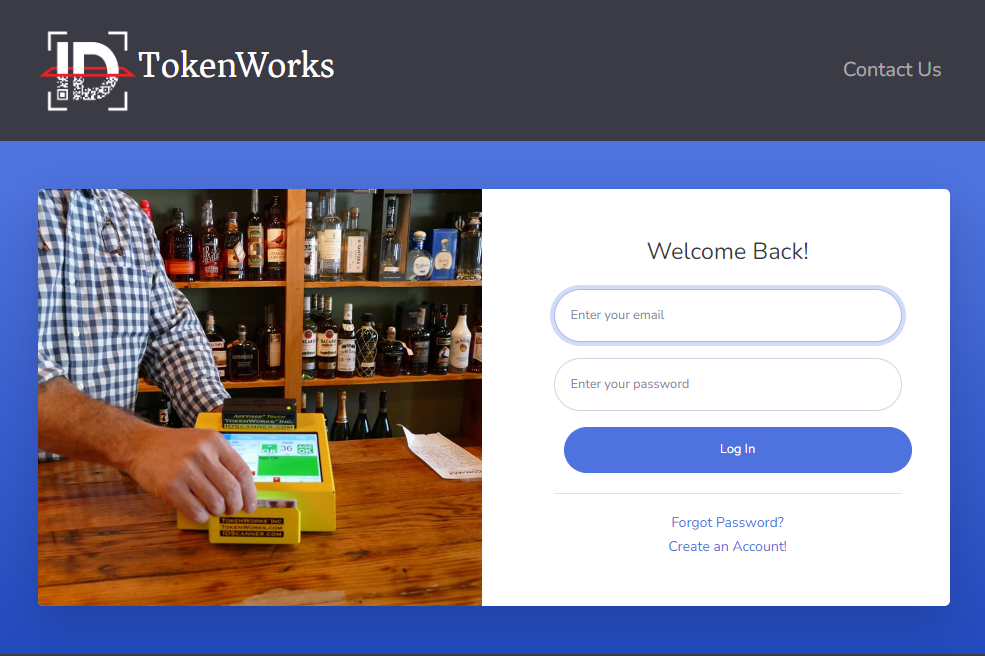
Task: Click the champagne bottles behind the scanner
Action: pos(361,415)
